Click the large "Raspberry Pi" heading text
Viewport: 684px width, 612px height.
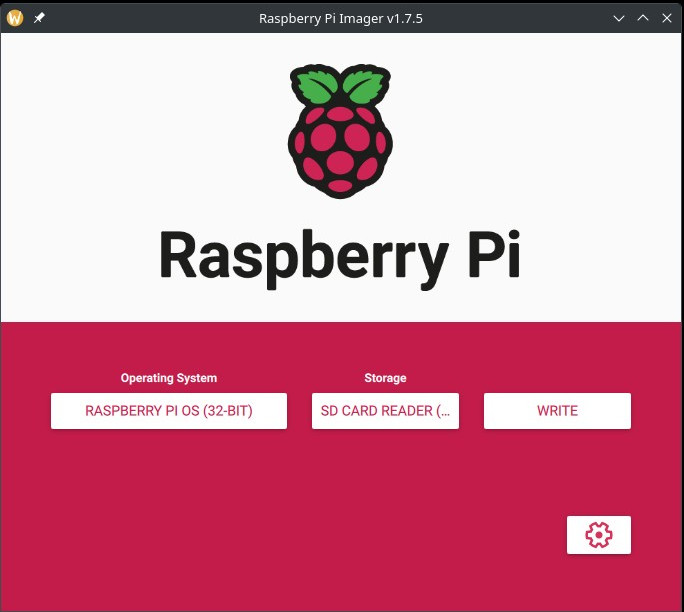[340, 256]
